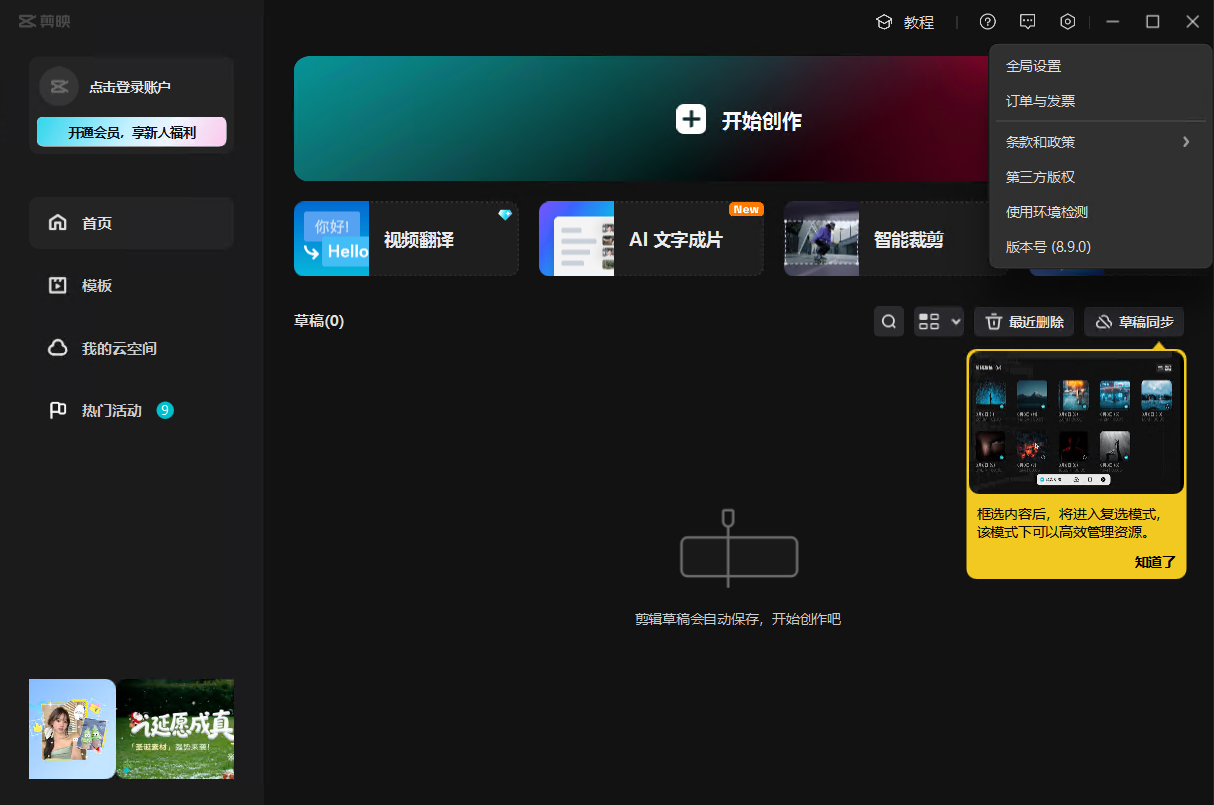The image size is (1214, 805).
Task: Click the help question mark icon
Action: pyautogui.click(x=988, y=22)
